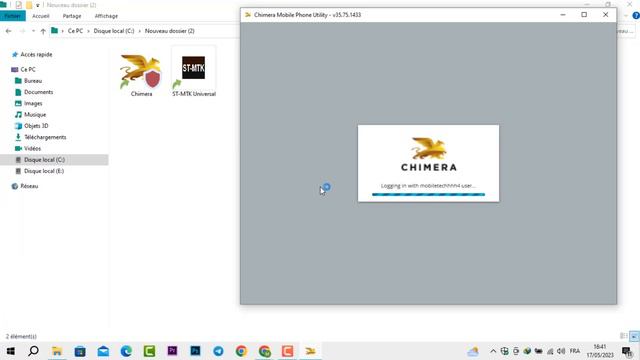Change the FRA keyboard language
The width and height of the screenshot is (640, 360).
point(575,351)
